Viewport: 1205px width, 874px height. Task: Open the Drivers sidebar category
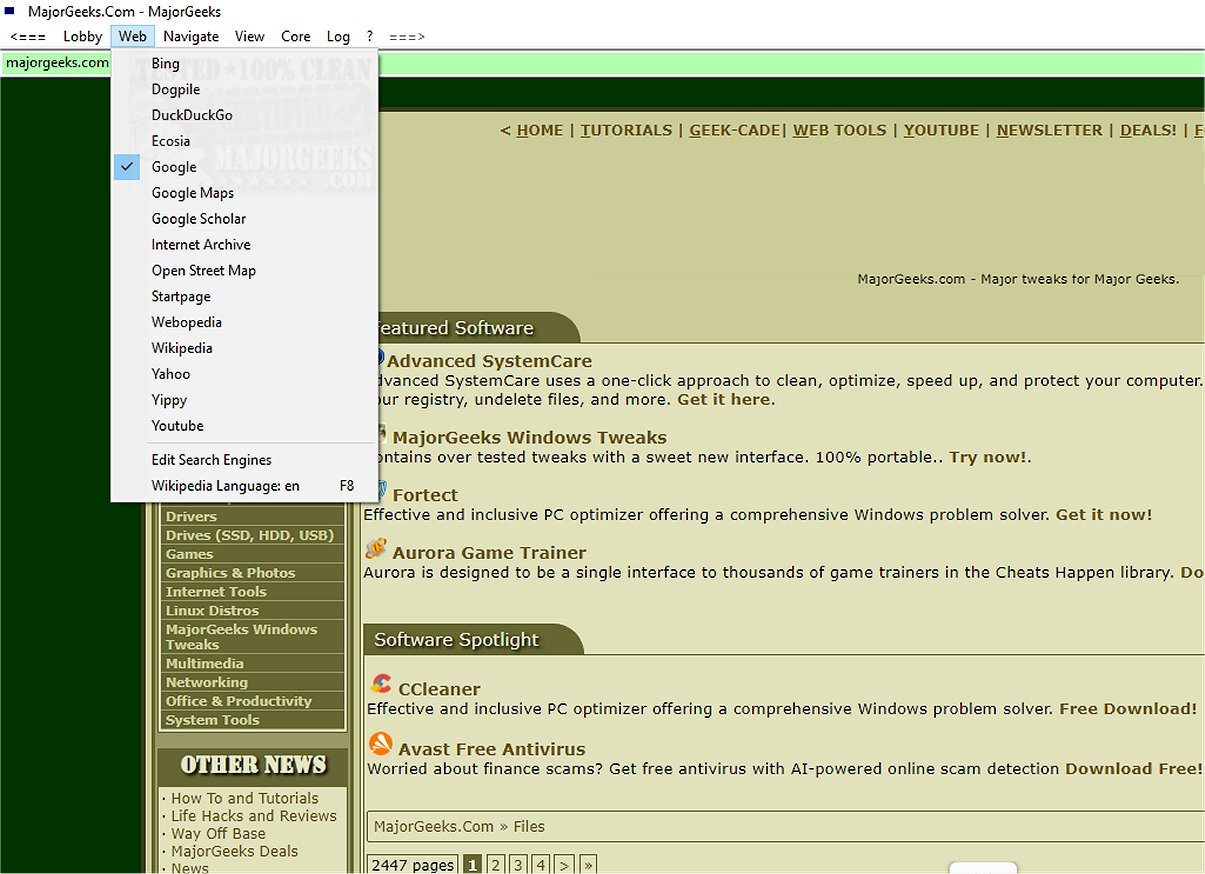[191, 516]
